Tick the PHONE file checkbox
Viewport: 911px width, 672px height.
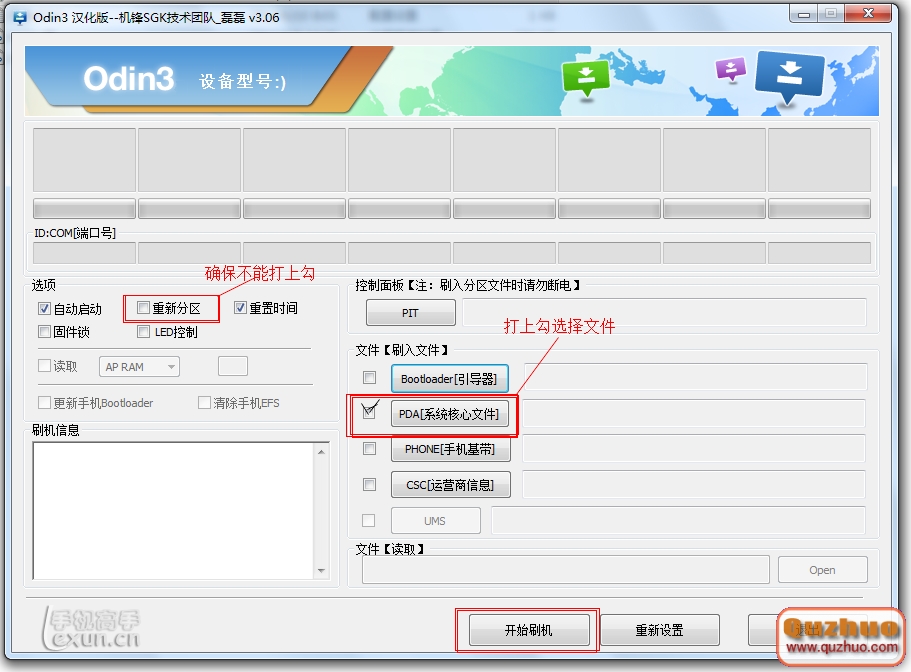tap(370, 449)
